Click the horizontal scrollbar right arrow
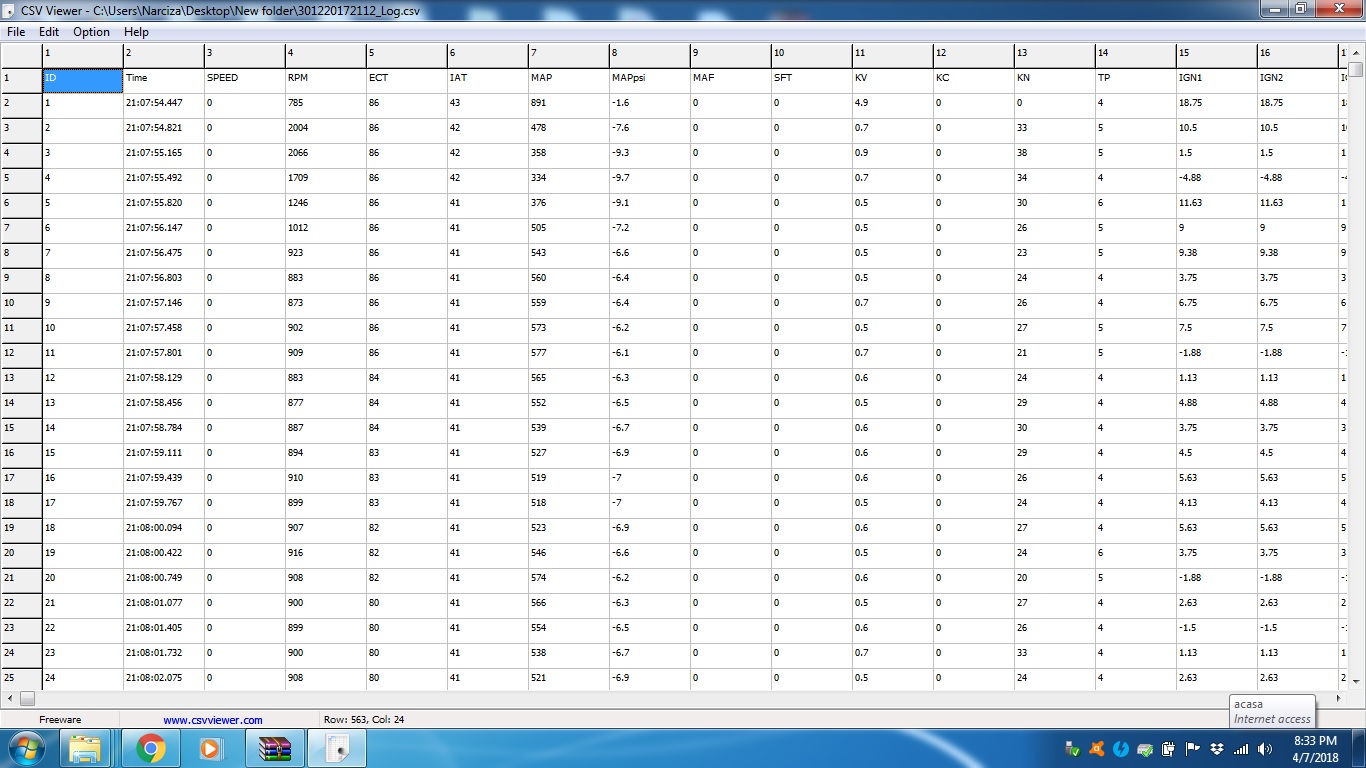The height and width of the screenshot is (768, 1366). pyautogui.click(x=1339, y=698)
